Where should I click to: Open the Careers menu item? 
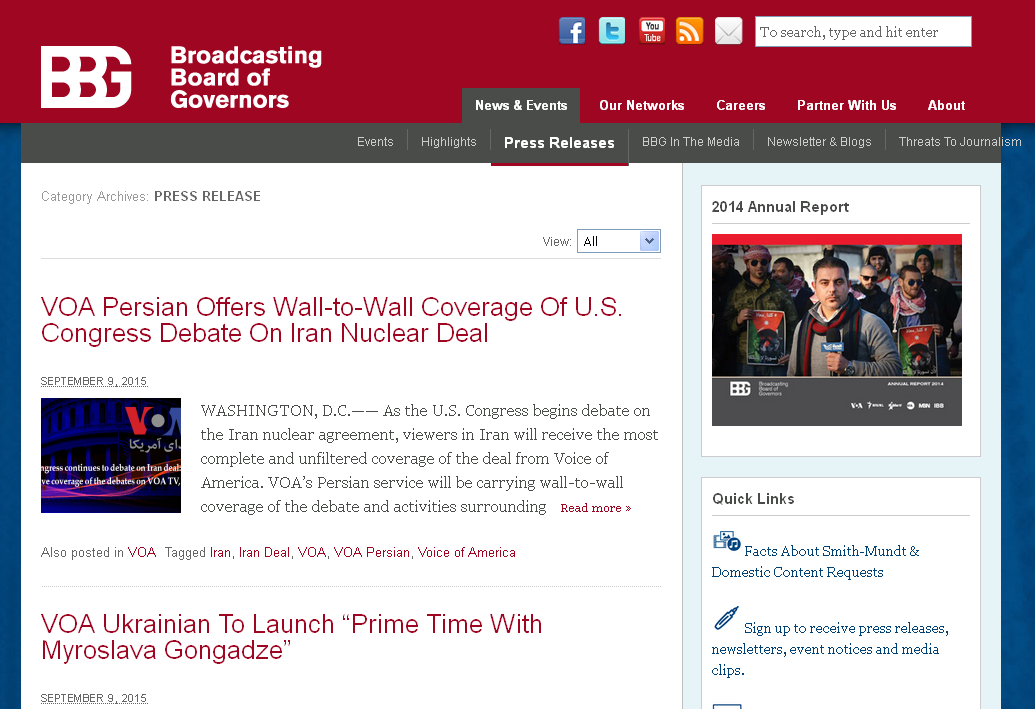(741, 106)
